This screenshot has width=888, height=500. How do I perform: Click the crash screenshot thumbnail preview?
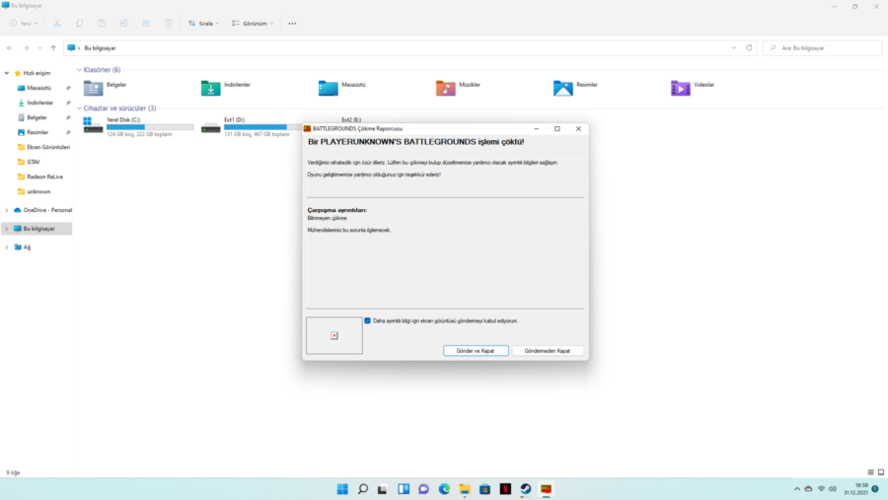[334, 336]
